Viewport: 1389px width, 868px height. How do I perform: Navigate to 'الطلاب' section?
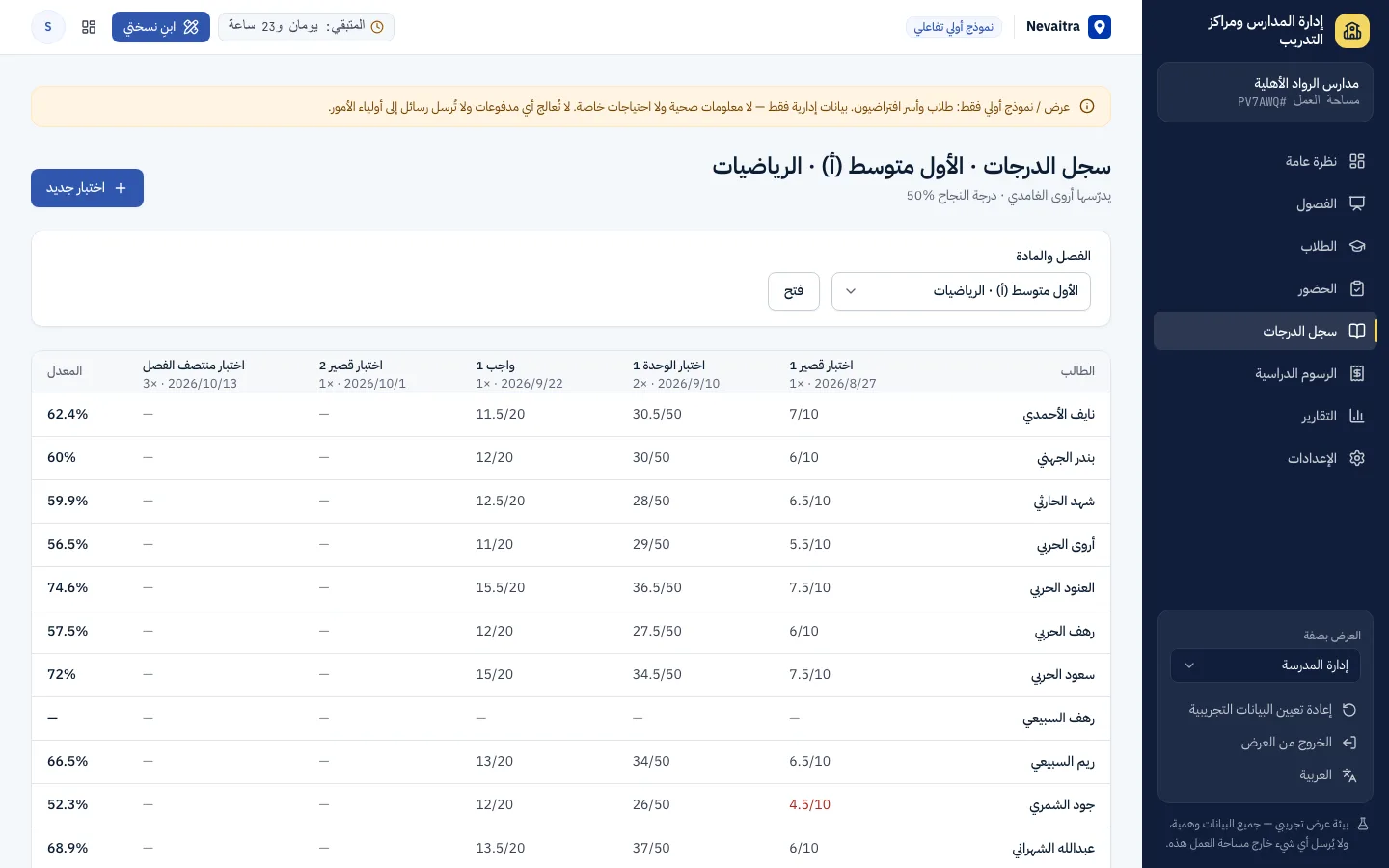tap(1266, 246)
